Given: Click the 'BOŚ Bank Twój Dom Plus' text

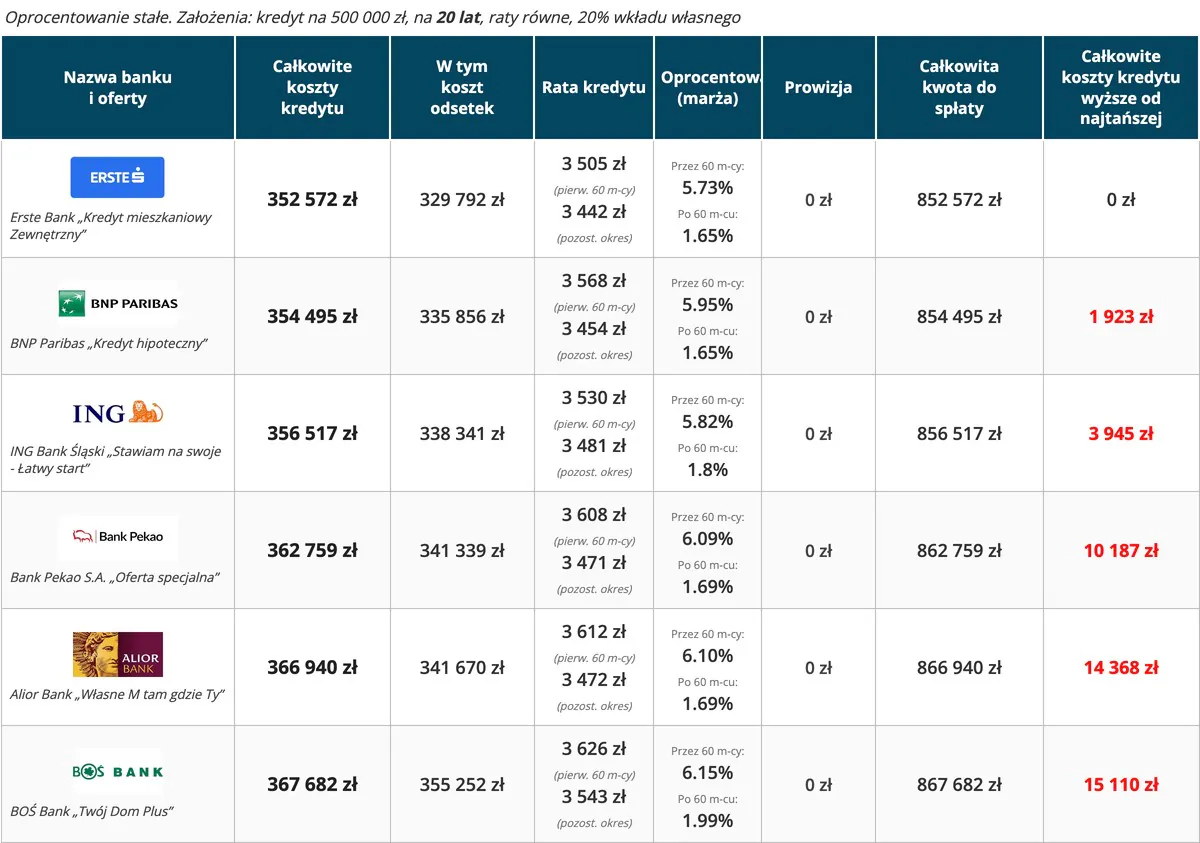Looking at the screenshot, I should pyautogui.click(x=92, y=811).
